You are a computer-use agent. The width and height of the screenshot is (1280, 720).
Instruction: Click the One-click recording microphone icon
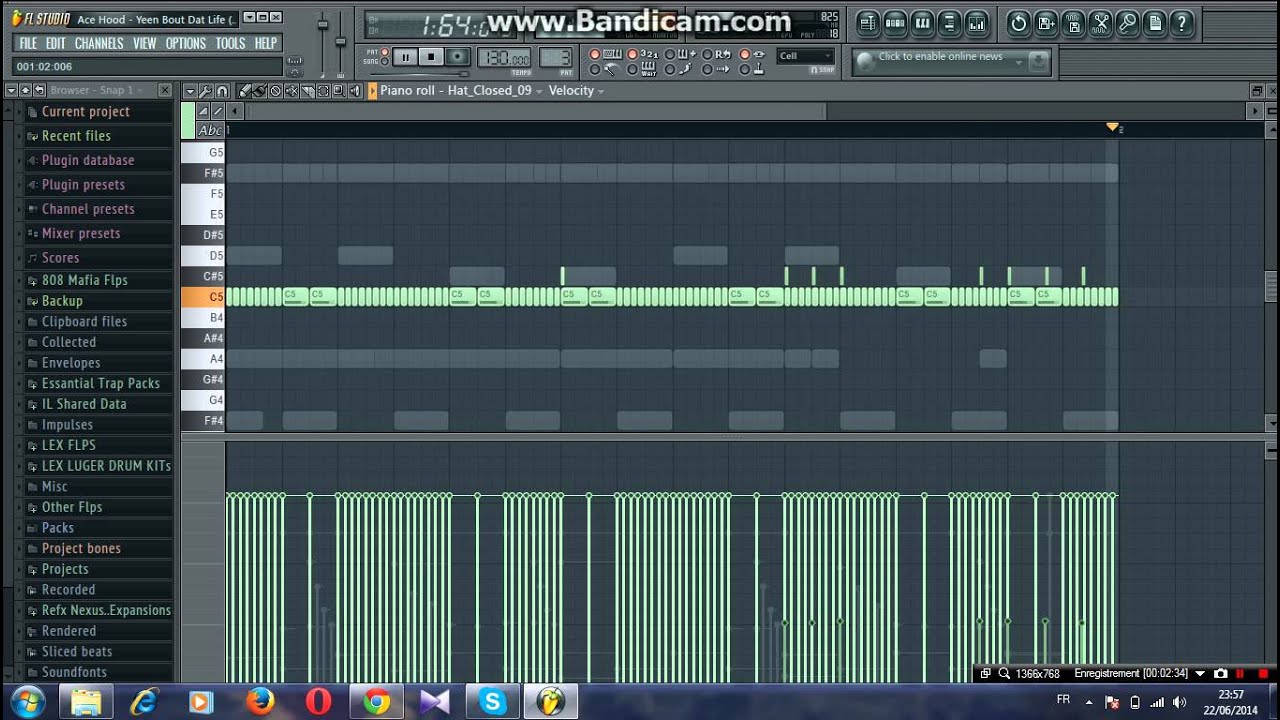(x=1127, y=23)
